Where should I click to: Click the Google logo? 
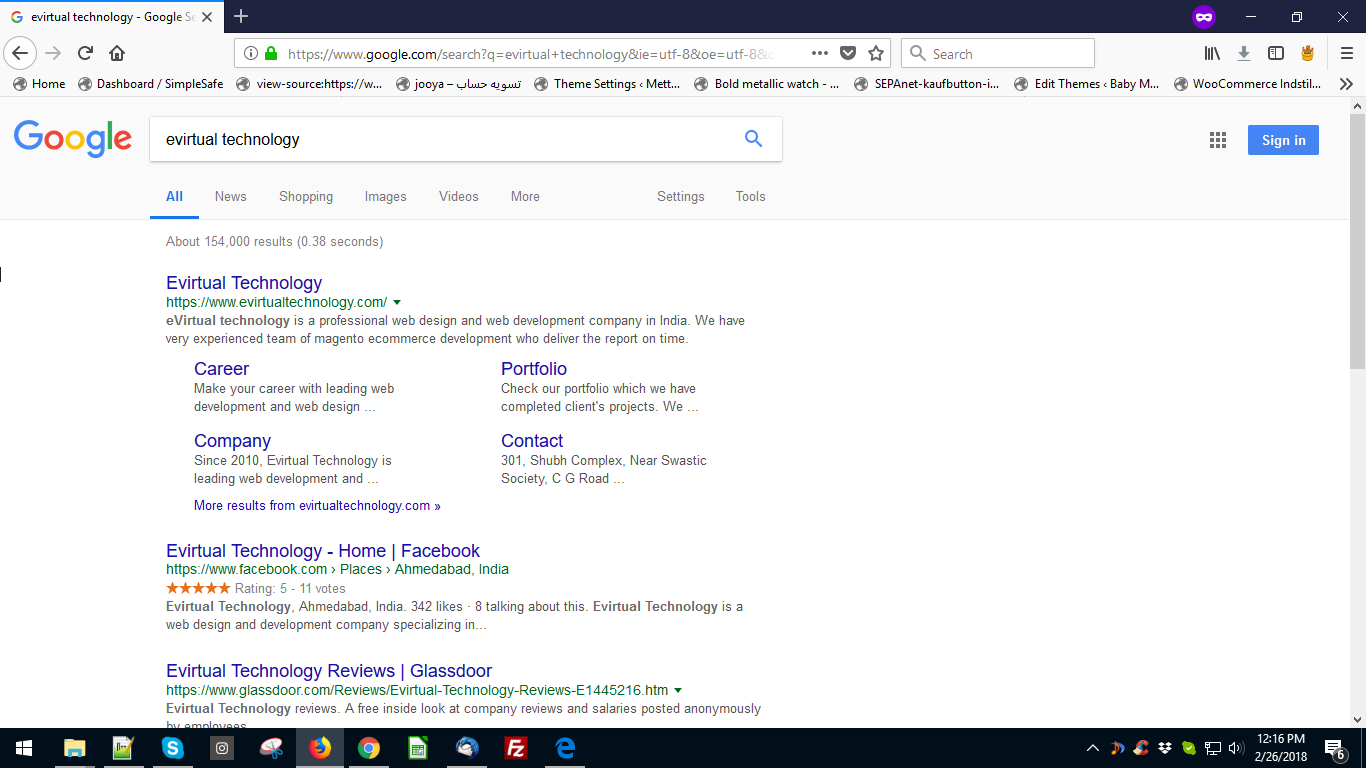[73, 139]
